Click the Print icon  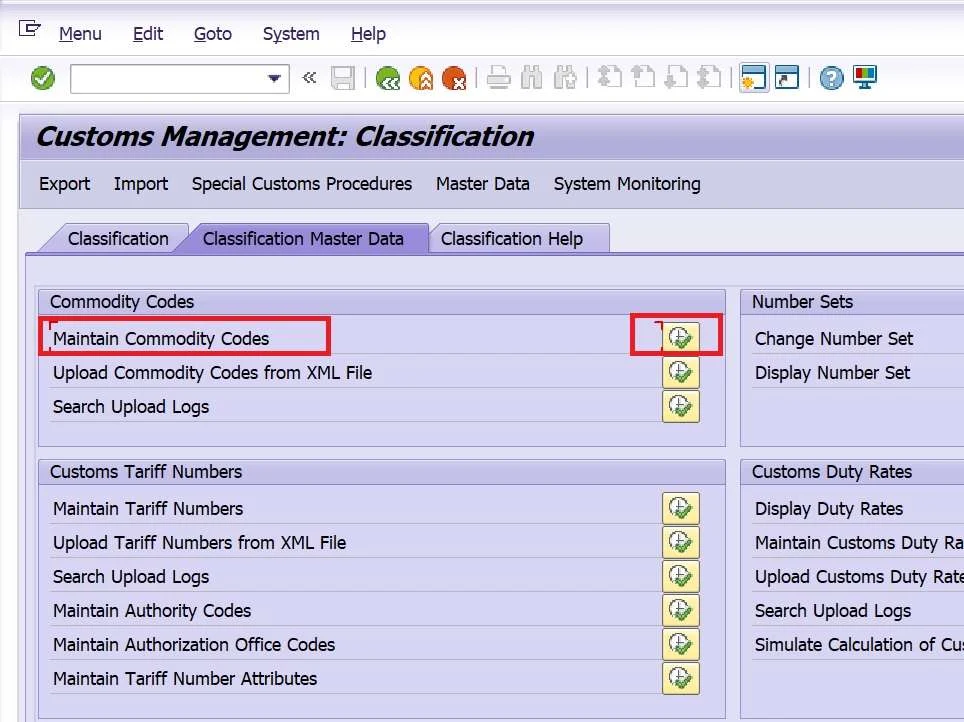pos(499,78)
